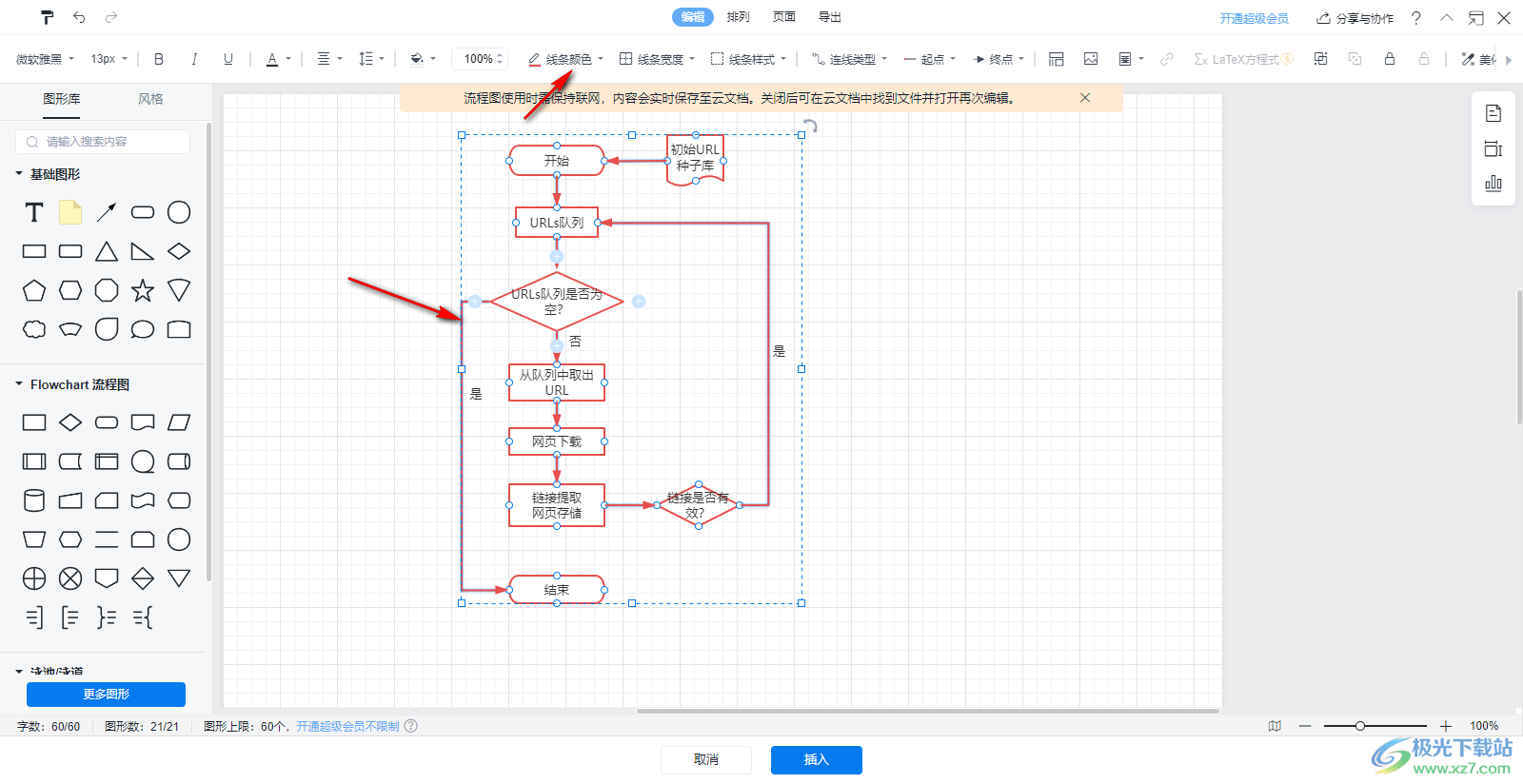The height and width of the screenshot is (784, 1523).
Task: Select the cylinder database flowchart shape
Action: [34, 500]
